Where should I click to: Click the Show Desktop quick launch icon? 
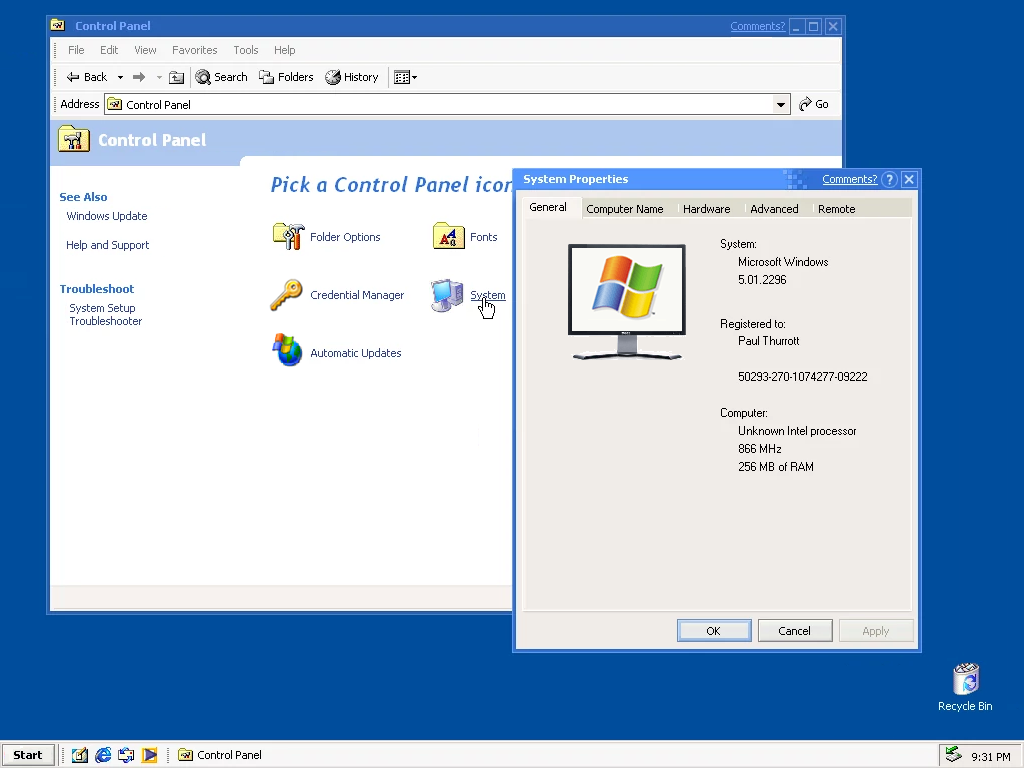[x=80, y=755]
